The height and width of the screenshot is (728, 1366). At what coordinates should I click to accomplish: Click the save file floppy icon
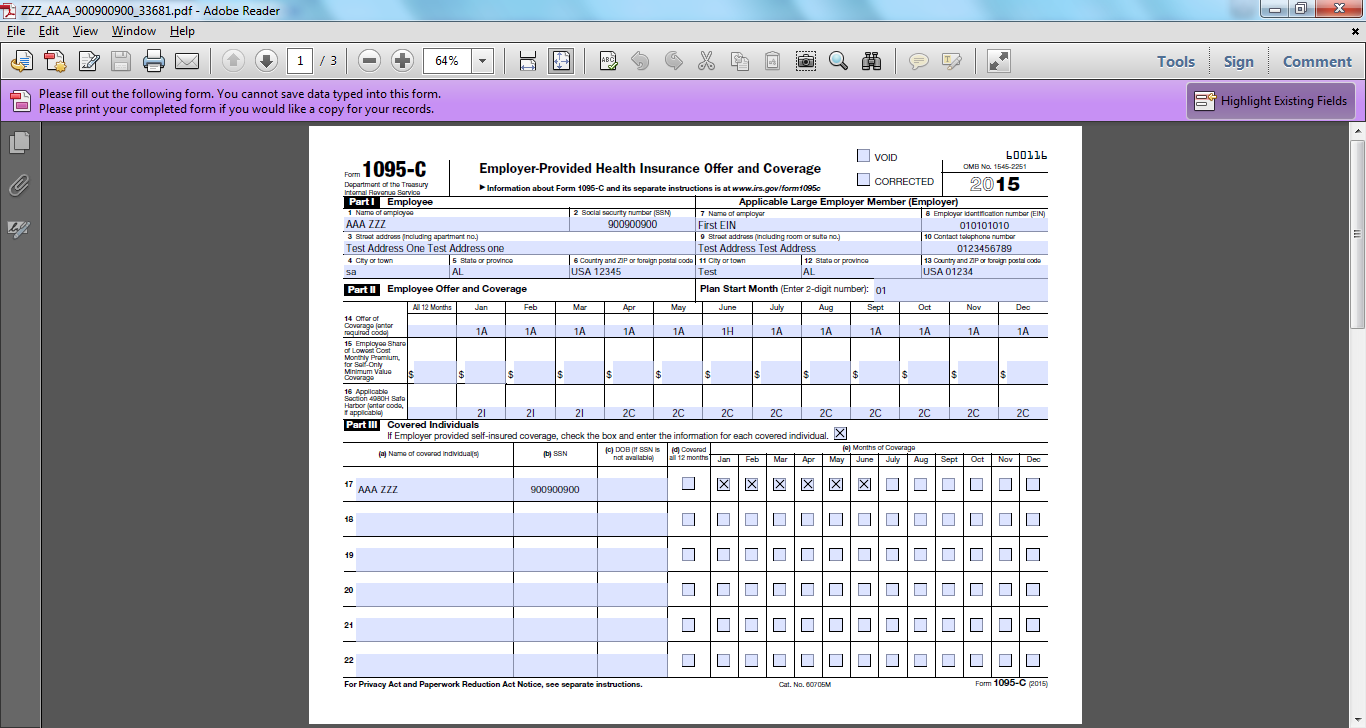point(121,61)
